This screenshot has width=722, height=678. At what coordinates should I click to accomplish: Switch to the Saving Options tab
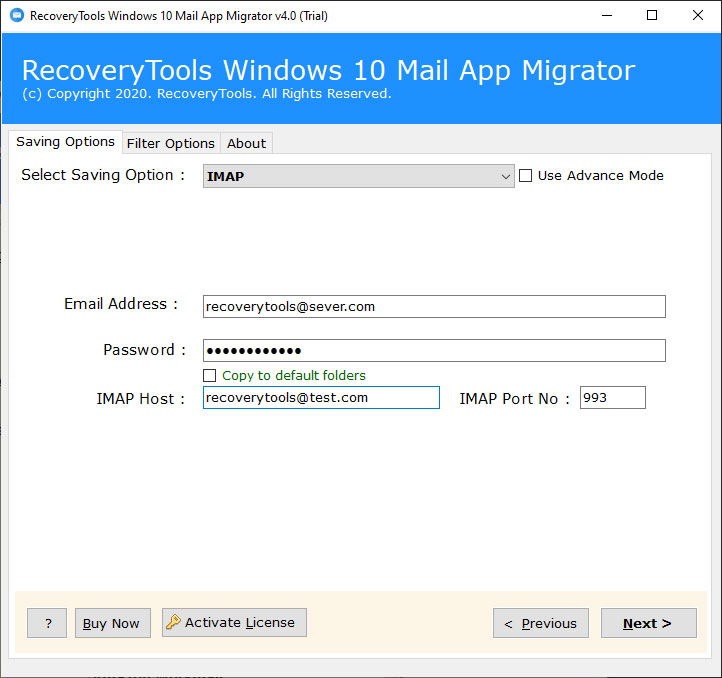65,141
